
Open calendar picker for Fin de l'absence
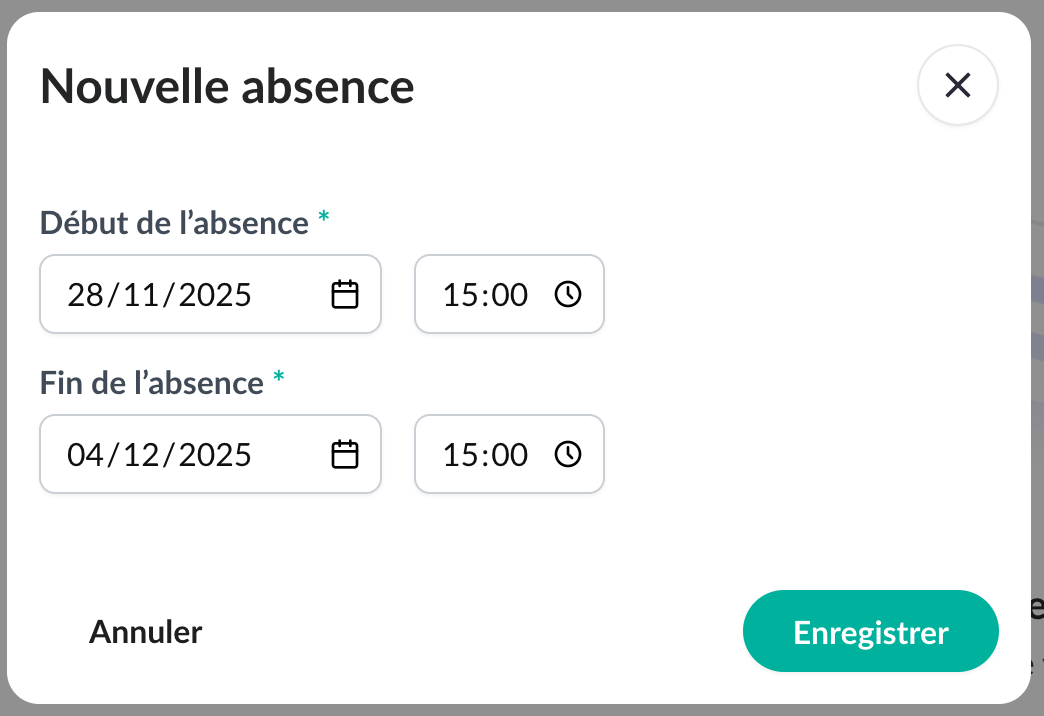345,454
